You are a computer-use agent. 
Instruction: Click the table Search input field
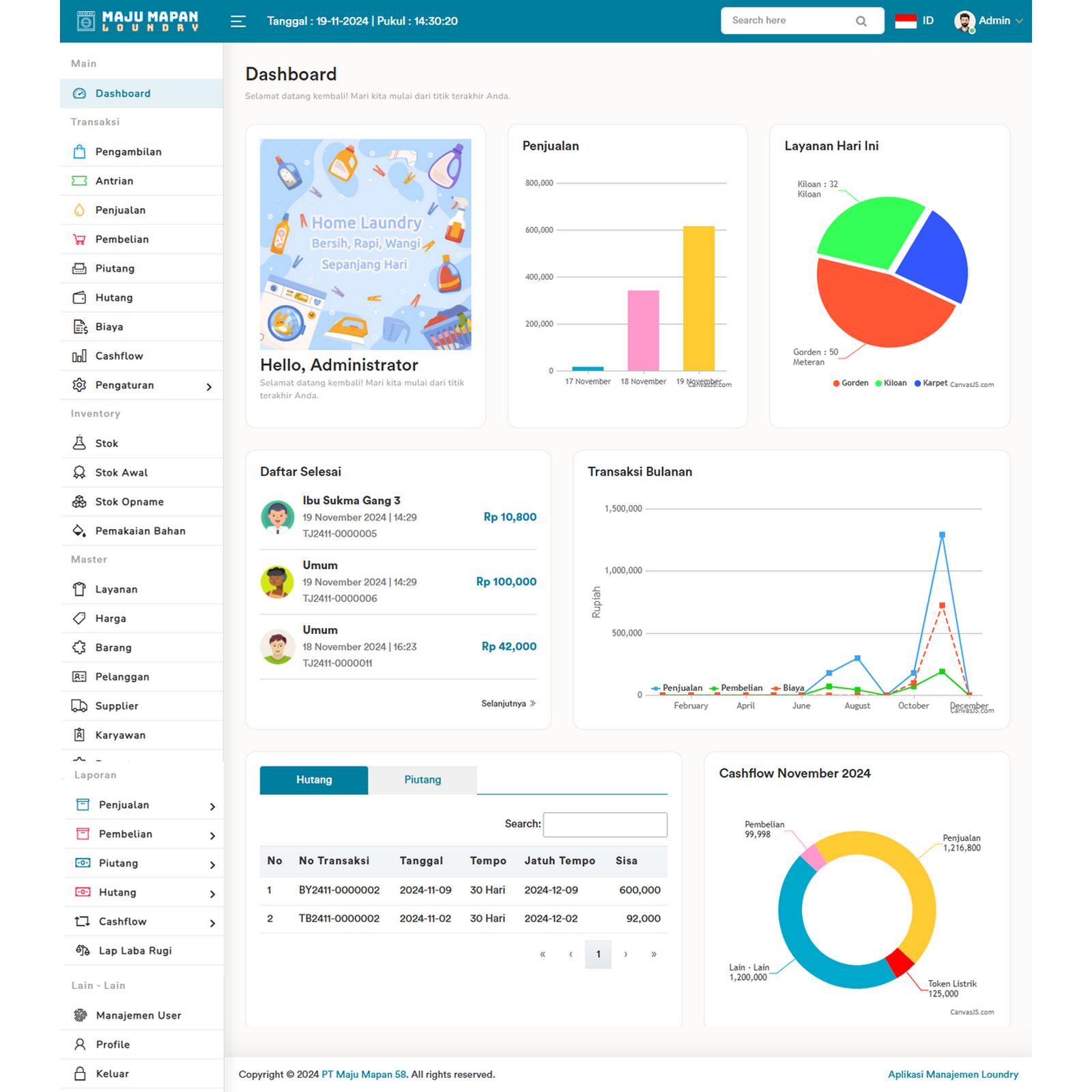[x=605, y=824]
